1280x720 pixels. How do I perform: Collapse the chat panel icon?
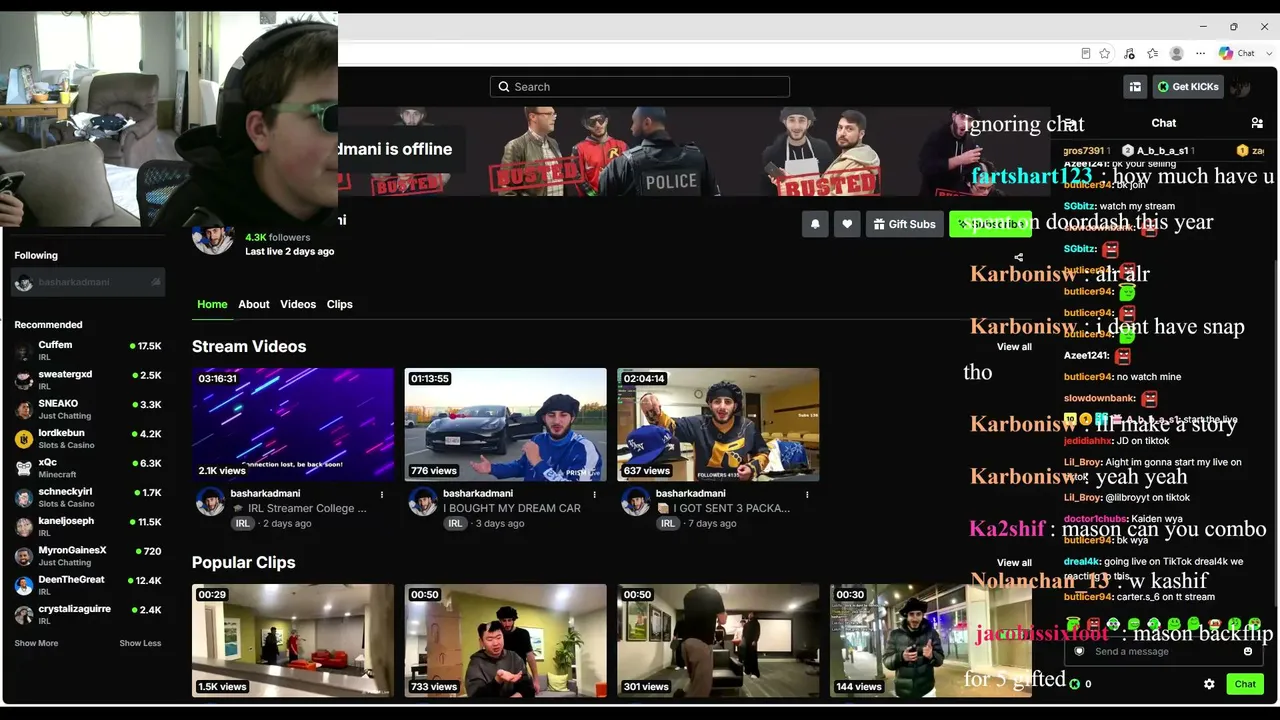tap(1069, 123)
